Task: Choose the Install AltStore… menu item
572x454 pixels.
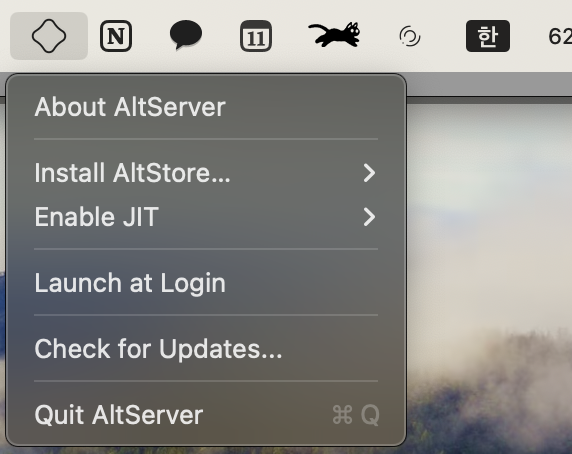Action: click(x=206, y=172)
